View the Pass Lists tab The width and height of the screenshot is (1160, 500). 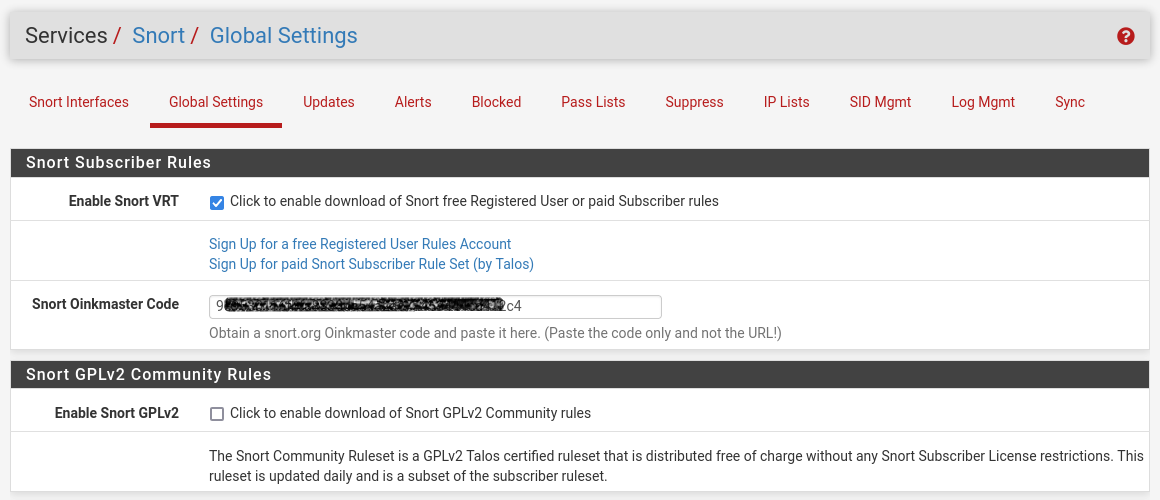(593, 102)
